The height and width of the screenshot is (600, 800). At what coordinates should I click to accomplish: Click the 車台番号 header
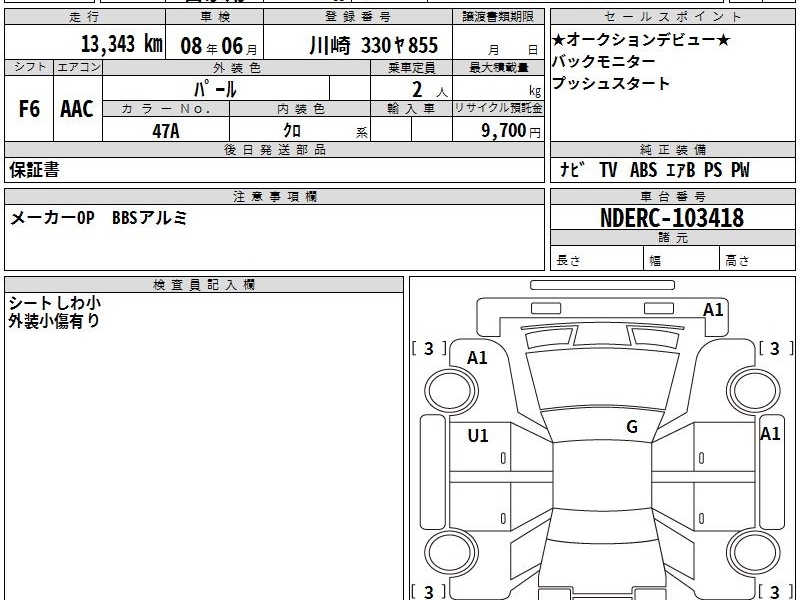tap(672, 196)
